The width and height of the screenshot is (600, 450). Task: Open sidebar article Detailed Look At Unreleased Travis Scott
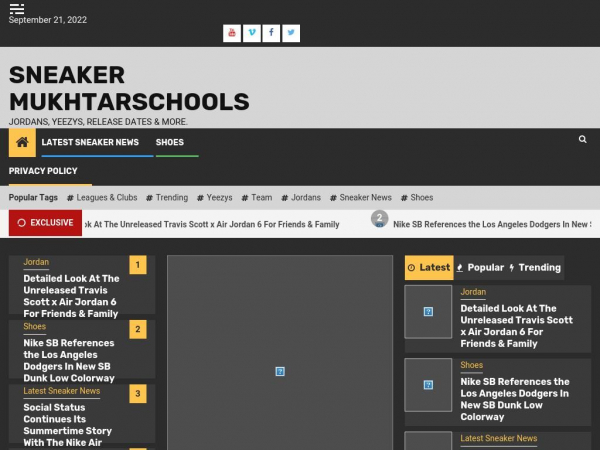pyautogui.click(x=517, y=326)
